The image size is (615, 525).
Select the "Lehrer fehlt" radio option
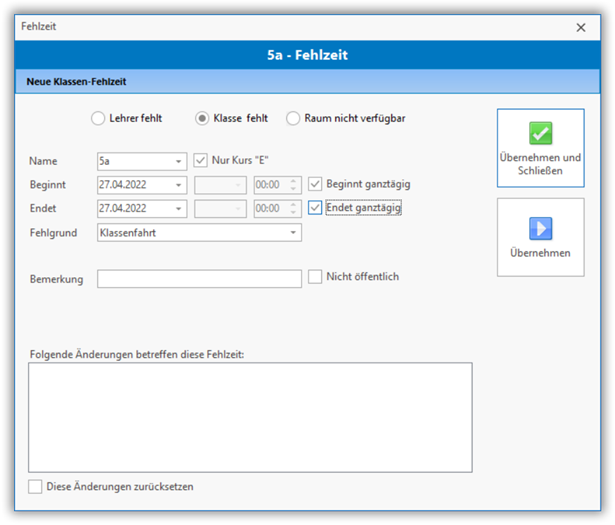98,118
